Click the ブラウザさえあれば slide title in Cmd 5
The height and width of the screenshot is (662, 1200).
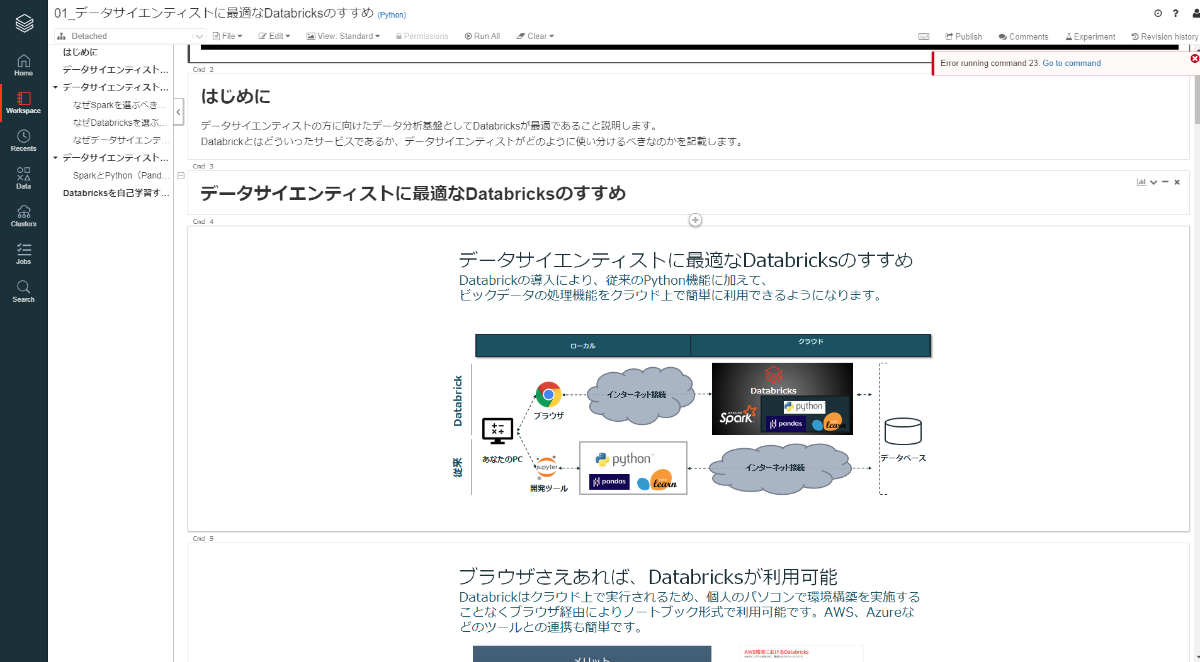pyautogui.click(x=648, y=577)
